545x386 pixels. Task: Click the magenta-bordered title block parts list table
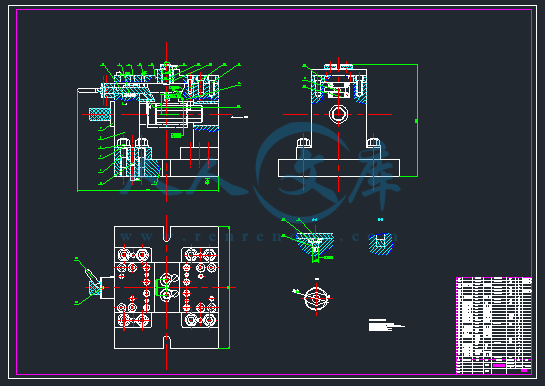(x=494, y=325)
